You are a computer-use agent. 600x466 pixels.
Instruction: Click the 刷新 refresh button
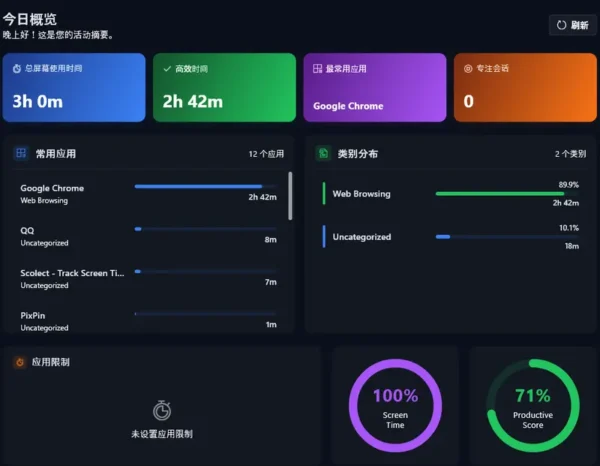572,25
